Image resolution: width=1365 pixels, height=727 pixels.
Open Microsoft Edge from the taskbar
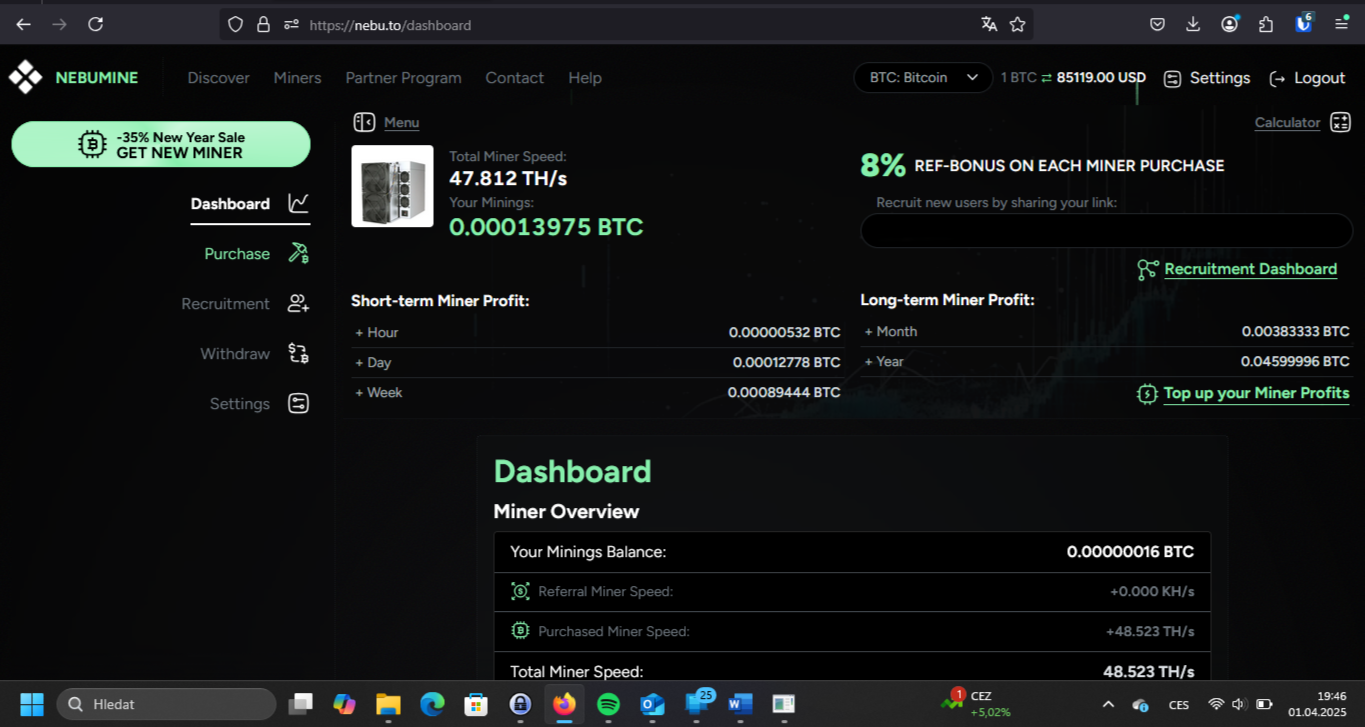(x=432, y=704)
